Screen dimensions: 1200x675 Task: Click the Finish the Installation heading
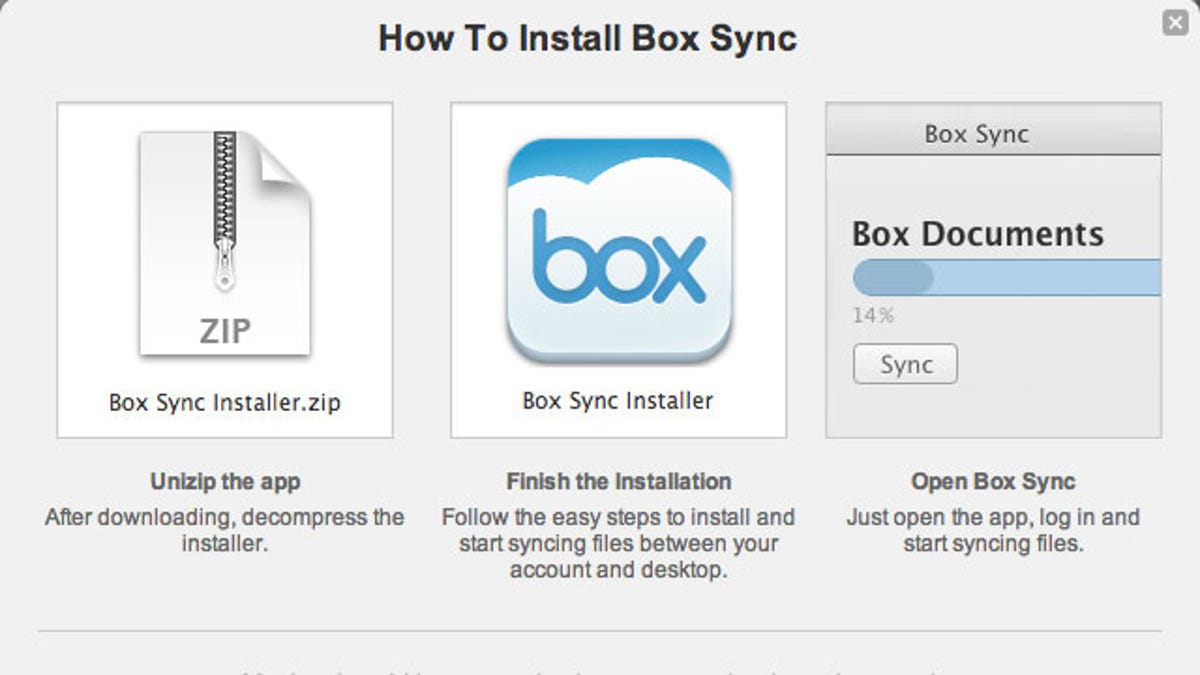pos(619,482)
